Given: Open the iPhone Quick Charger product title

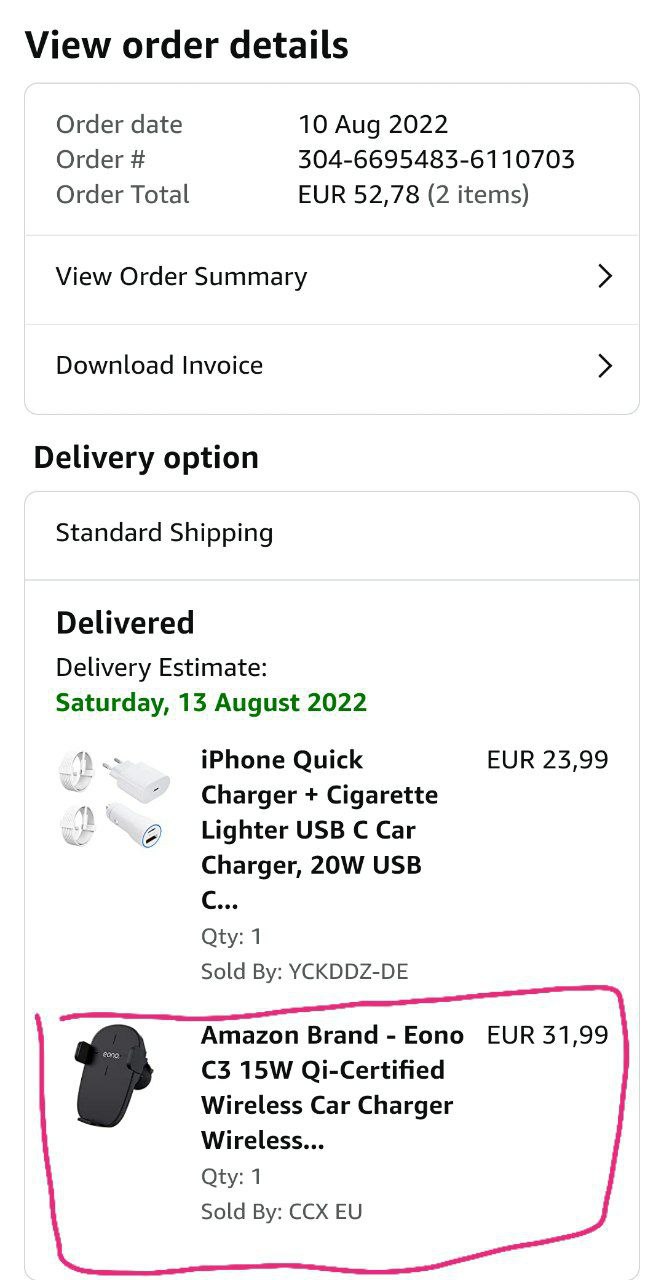Looking at the screenshot, I should pos(320,829).
